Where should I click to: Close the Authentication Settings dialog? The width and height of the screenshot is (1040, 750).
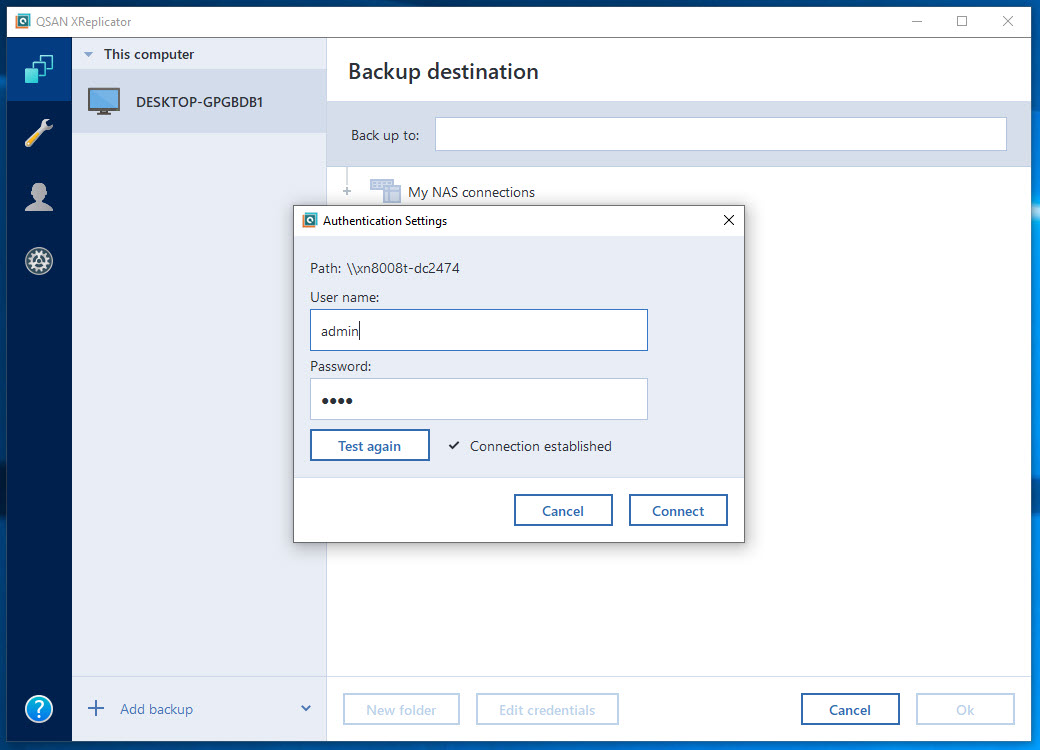pyautogui.click(x=729, y=220)
